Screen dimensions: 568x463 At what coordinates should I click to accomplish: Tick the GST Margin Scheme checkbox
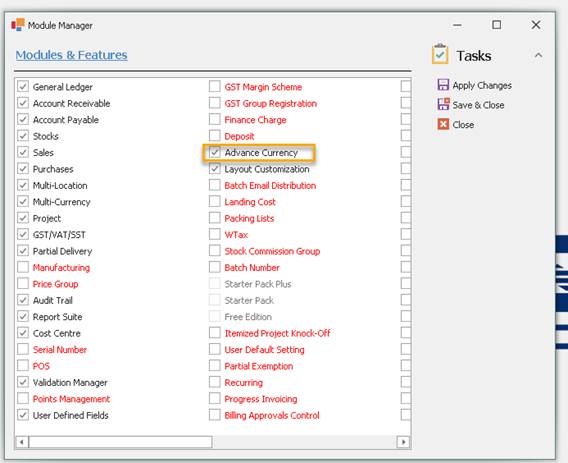click(x=215, y=87)
